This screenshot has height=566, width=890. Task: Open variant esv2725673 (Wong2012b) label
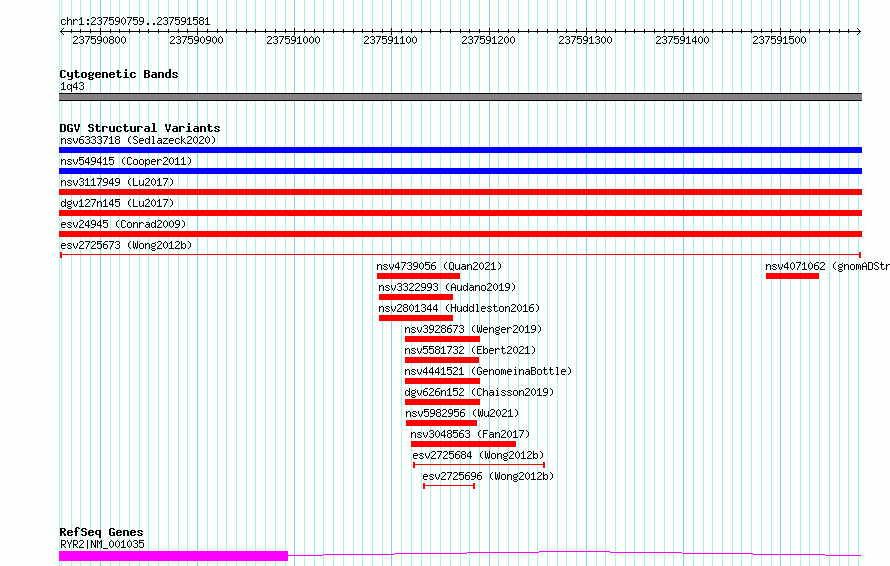point(126,245)
